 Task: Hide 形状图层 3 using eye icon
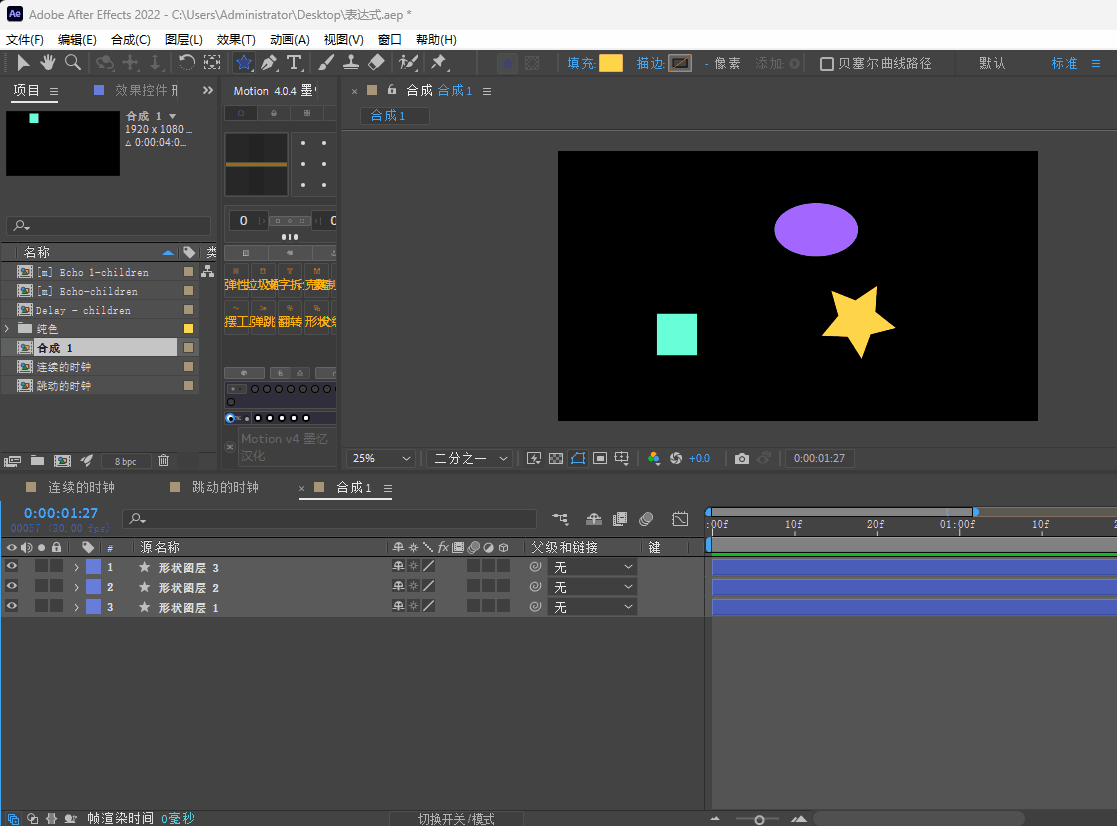12,567
